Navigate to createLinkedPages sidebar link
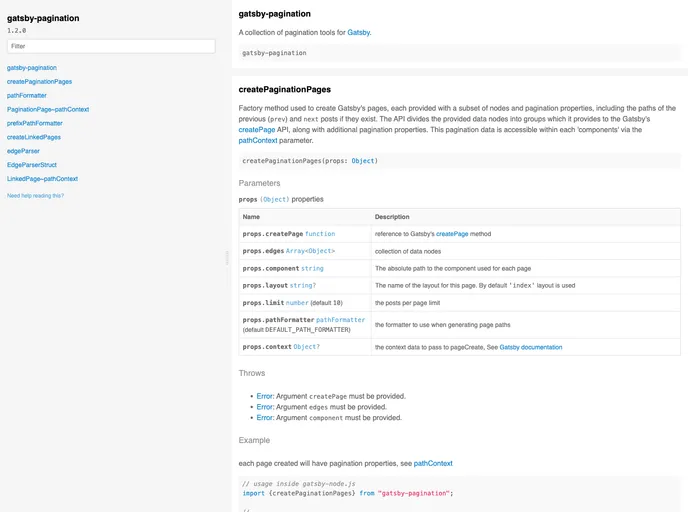 tap(34, 137)
